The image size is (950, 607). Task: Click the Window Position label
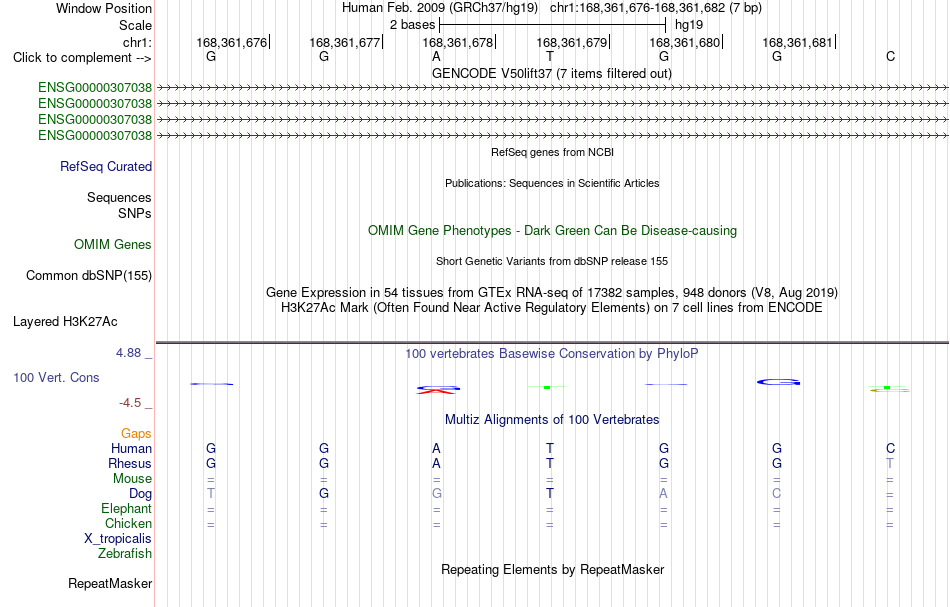click(104, 8)
